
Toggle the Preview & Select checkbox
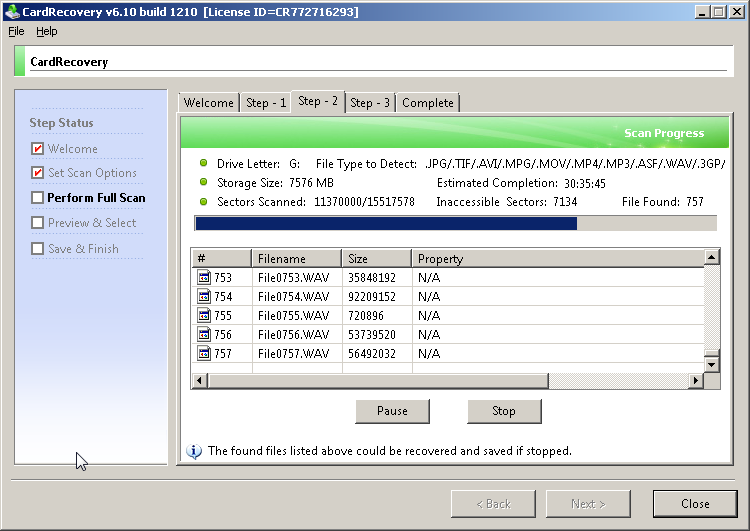pos(37,222)
